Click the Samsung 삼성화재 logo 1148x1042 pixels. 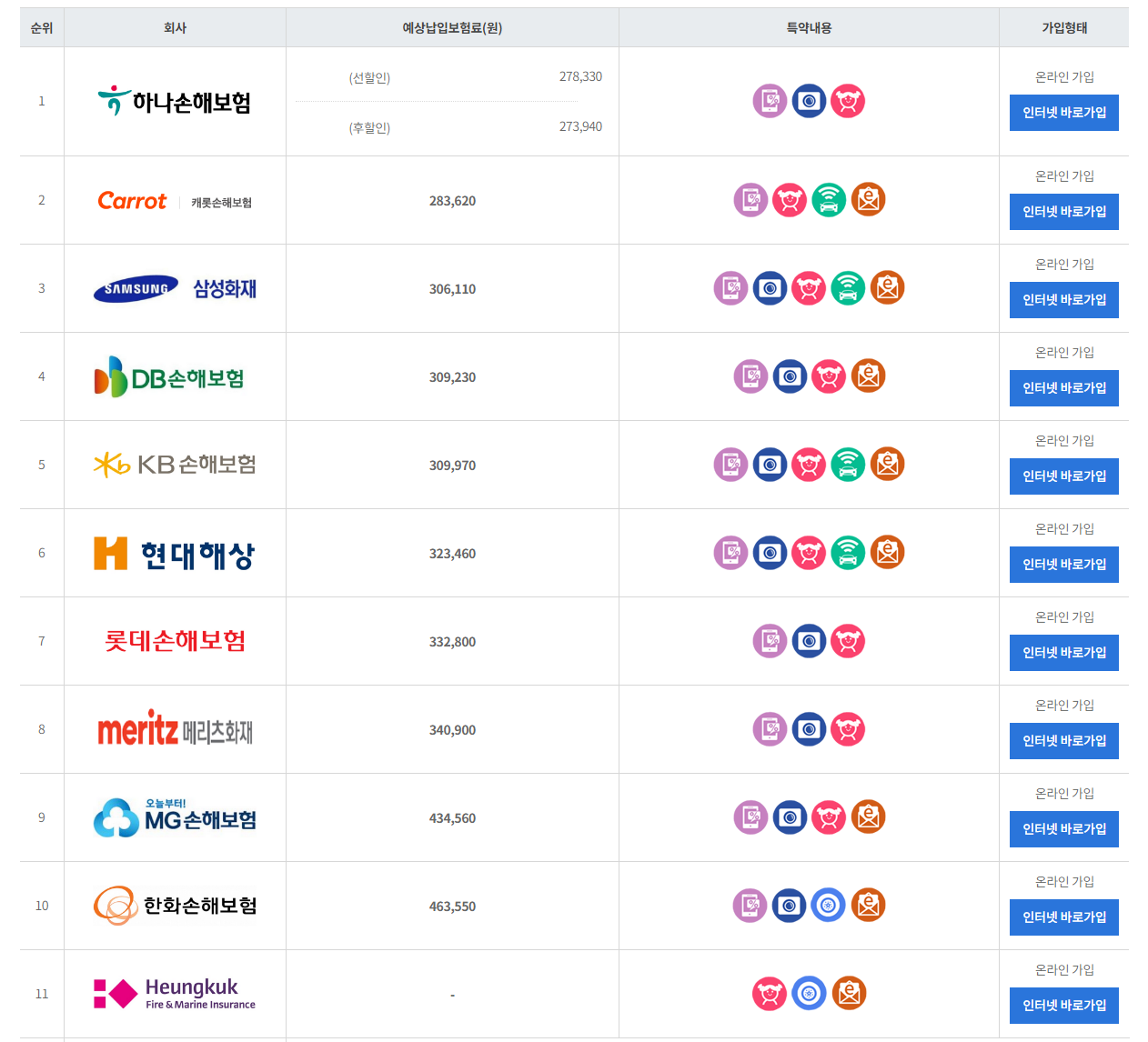click(175, 289)
